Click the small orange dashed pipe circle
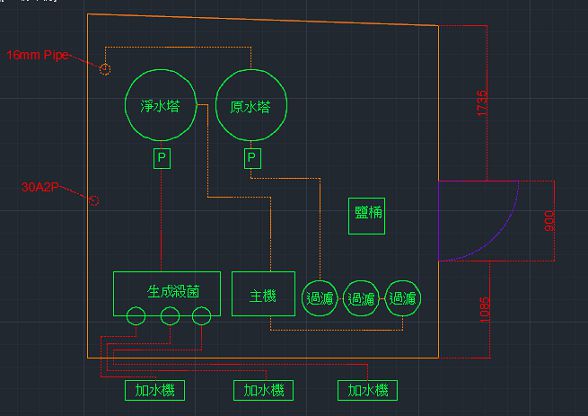 pyautogui.click(x=105, y=69)
